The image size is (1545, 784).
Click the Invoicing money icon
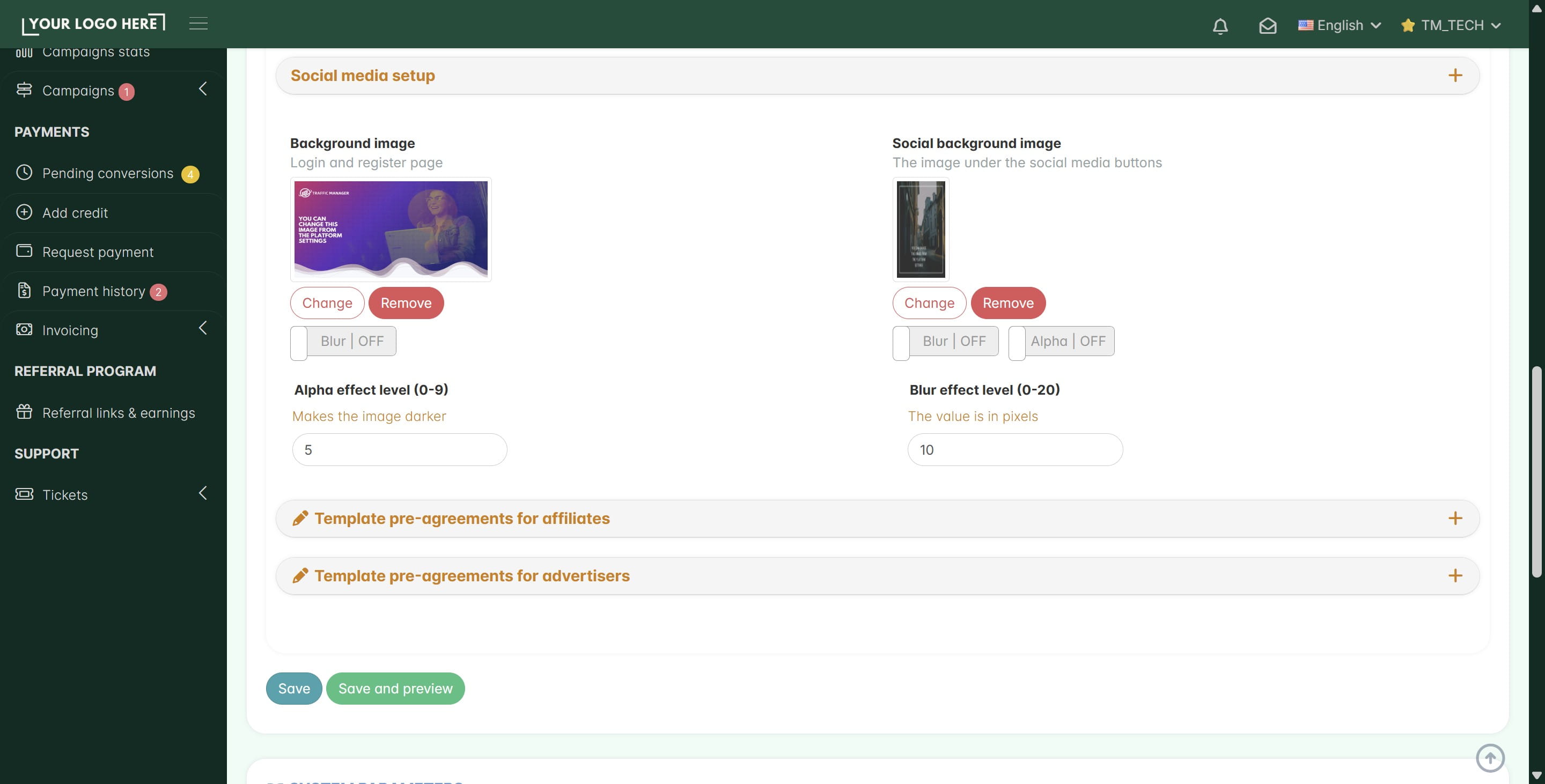(x=24, y=330)
